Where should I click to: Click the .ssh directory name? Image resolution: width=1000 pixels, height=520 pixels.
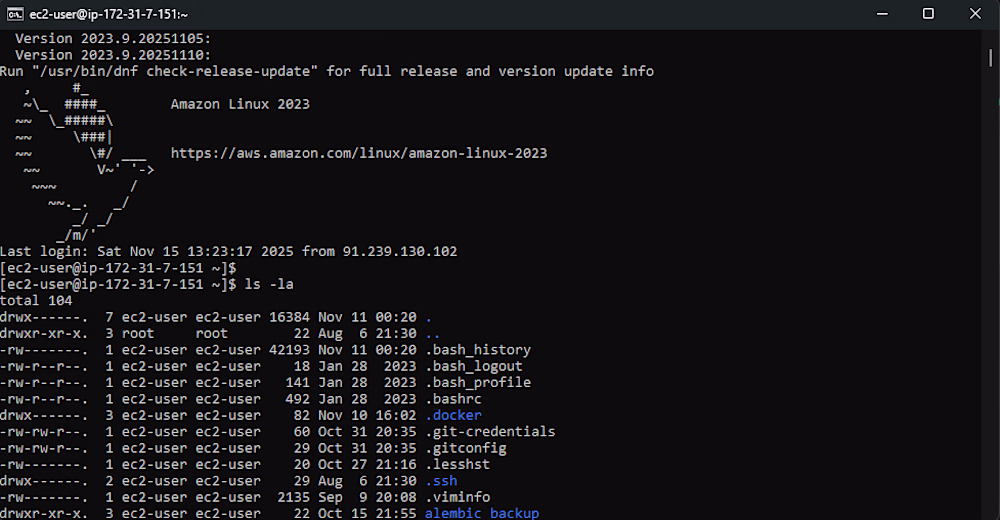point(441,481)
